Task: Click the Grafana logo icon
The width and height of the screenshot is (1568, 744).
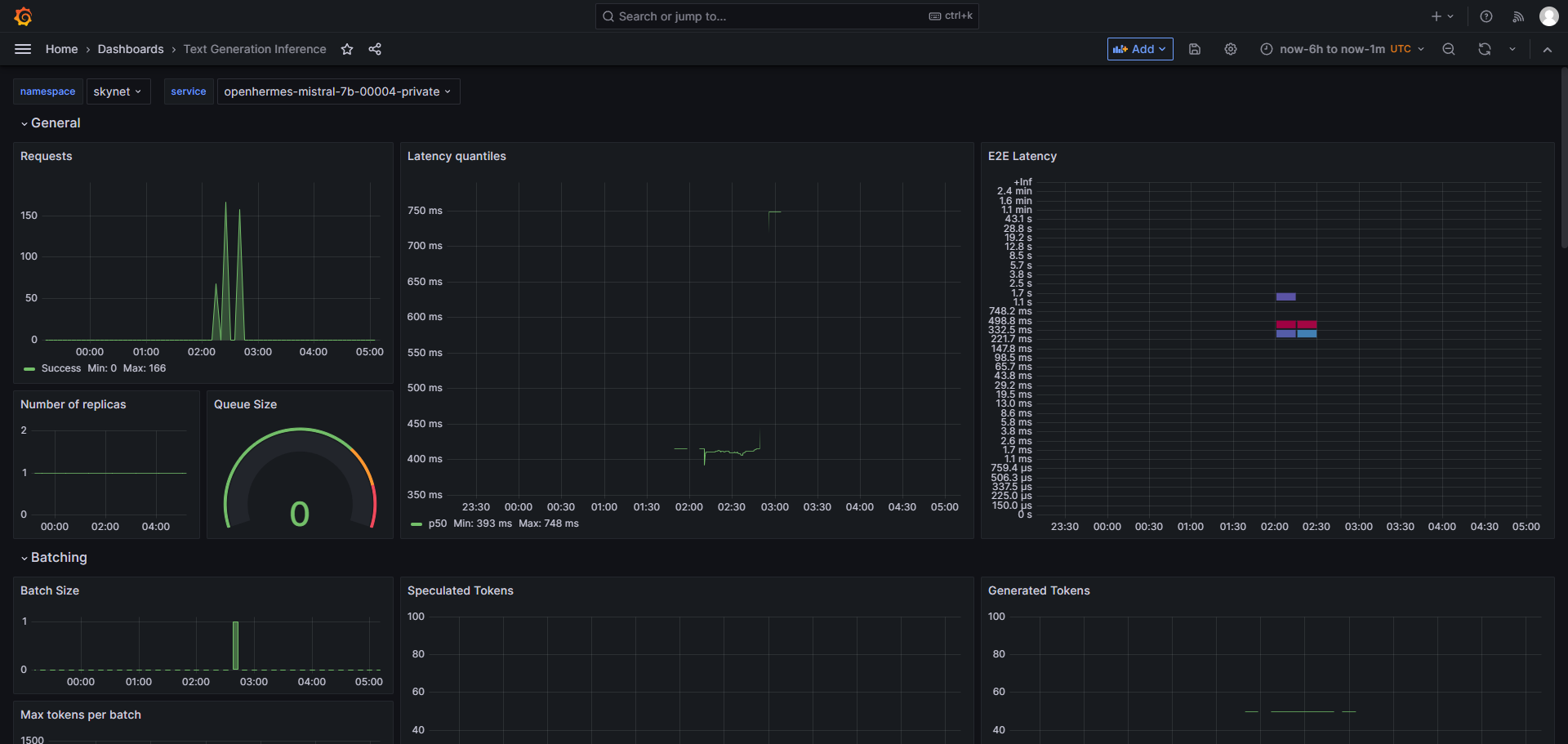Action: [x=24, y=16]
